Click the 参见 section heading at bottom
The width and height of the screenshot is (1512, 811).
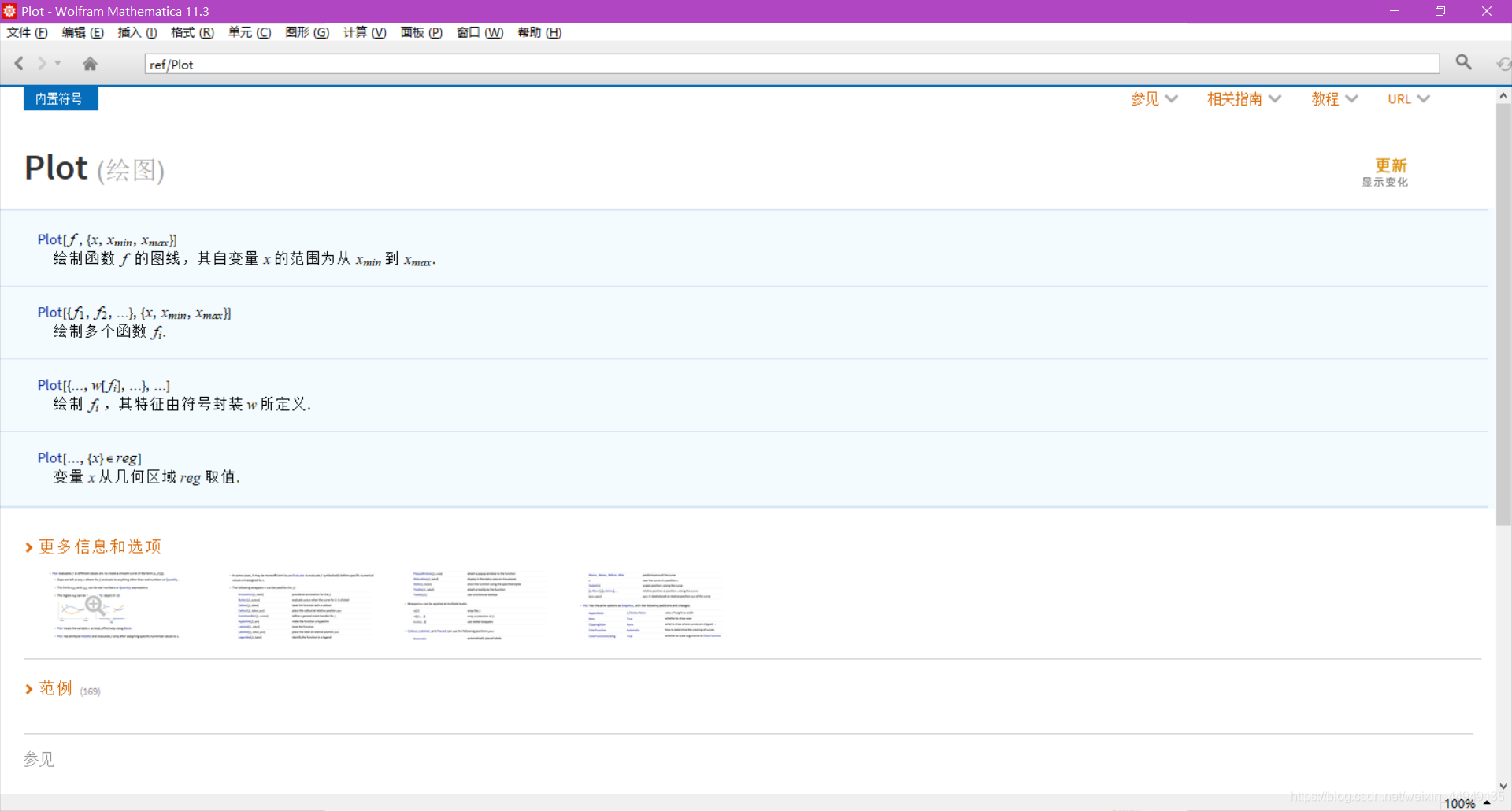pyautogui.click(x=39, y=759)
